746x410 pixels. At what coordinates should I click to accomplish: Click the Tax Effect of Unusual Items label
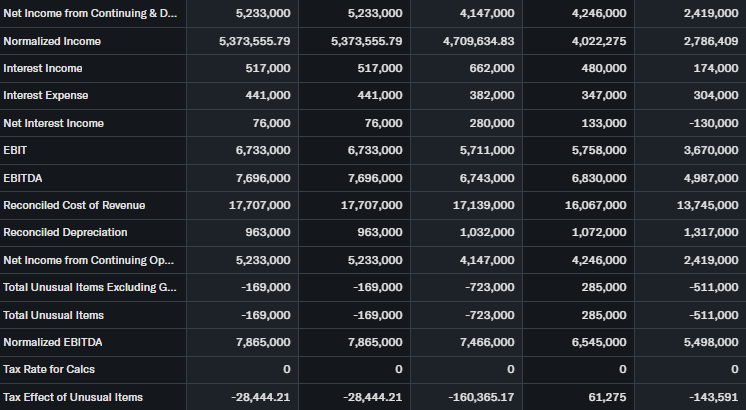tap(73, 397)
